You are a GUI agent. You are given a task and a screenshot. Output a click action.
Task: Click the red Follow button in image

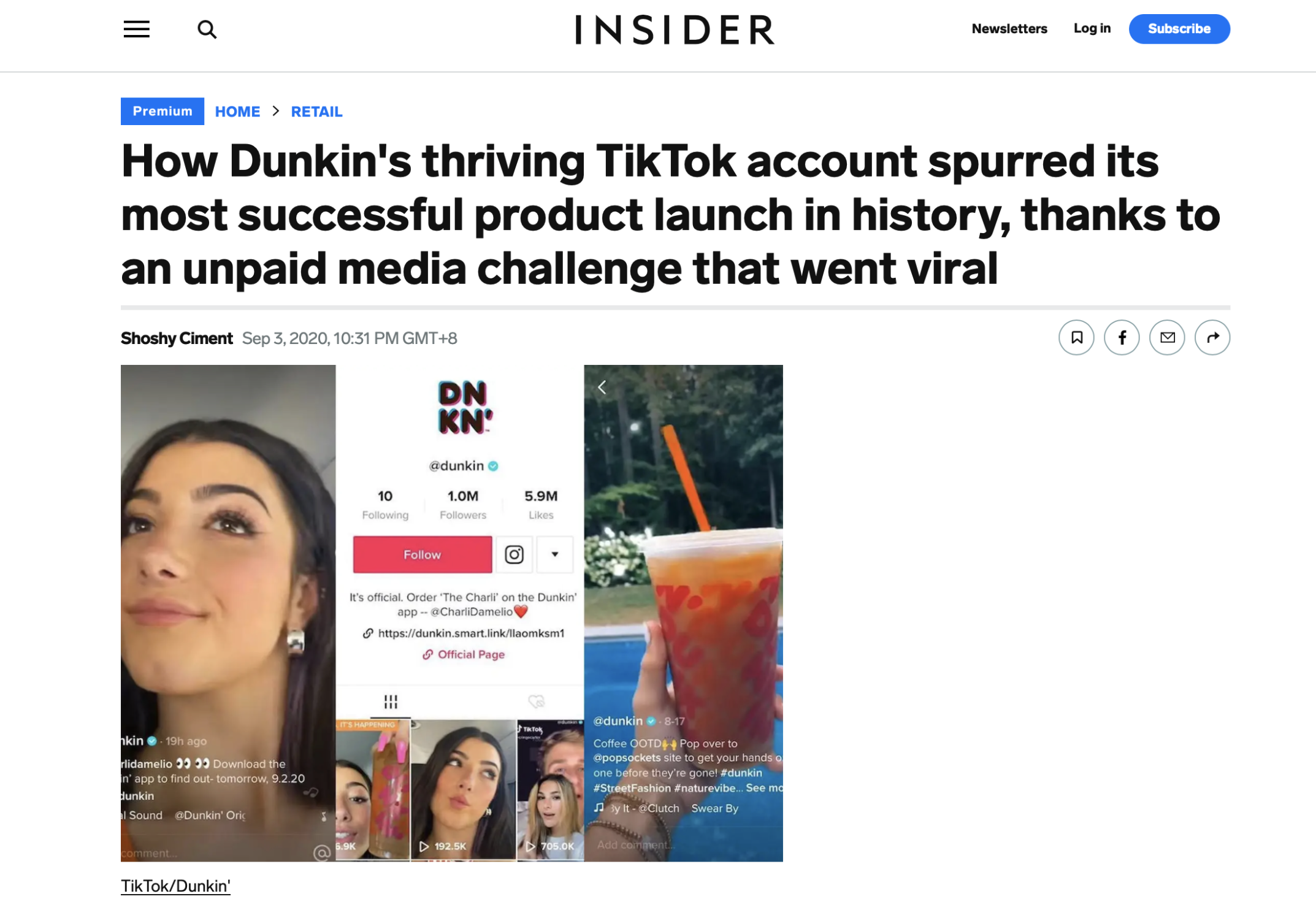[423, 554]
